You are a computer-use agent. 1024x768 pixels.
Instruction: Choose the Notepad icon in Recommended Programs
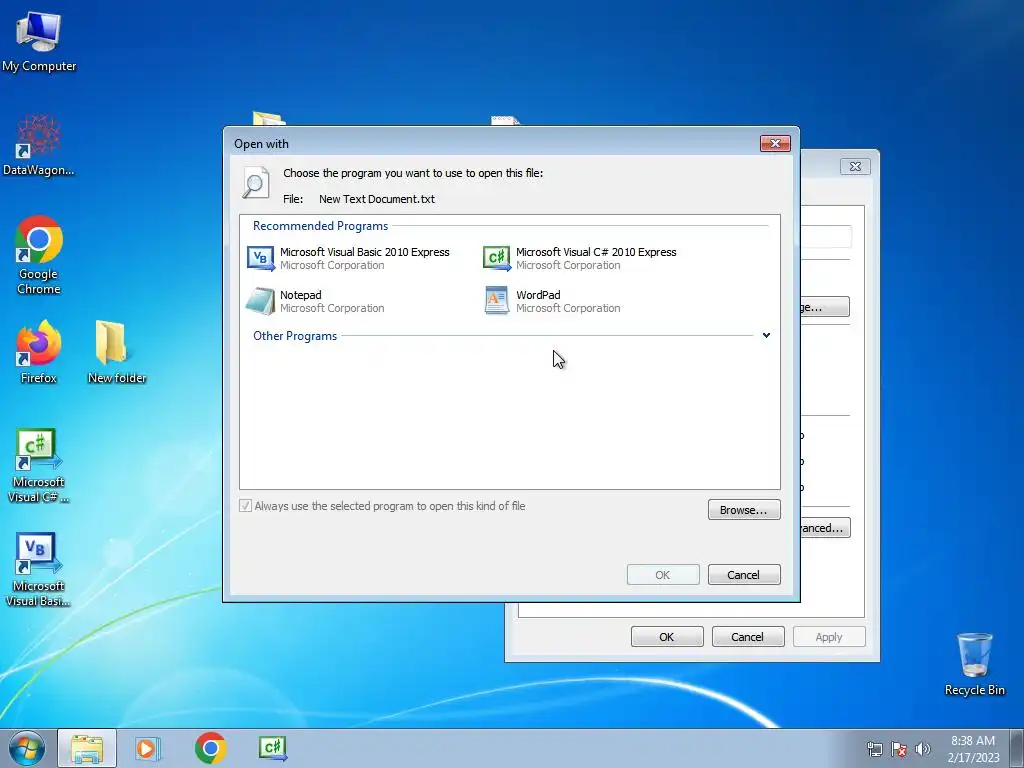point(260,301)
